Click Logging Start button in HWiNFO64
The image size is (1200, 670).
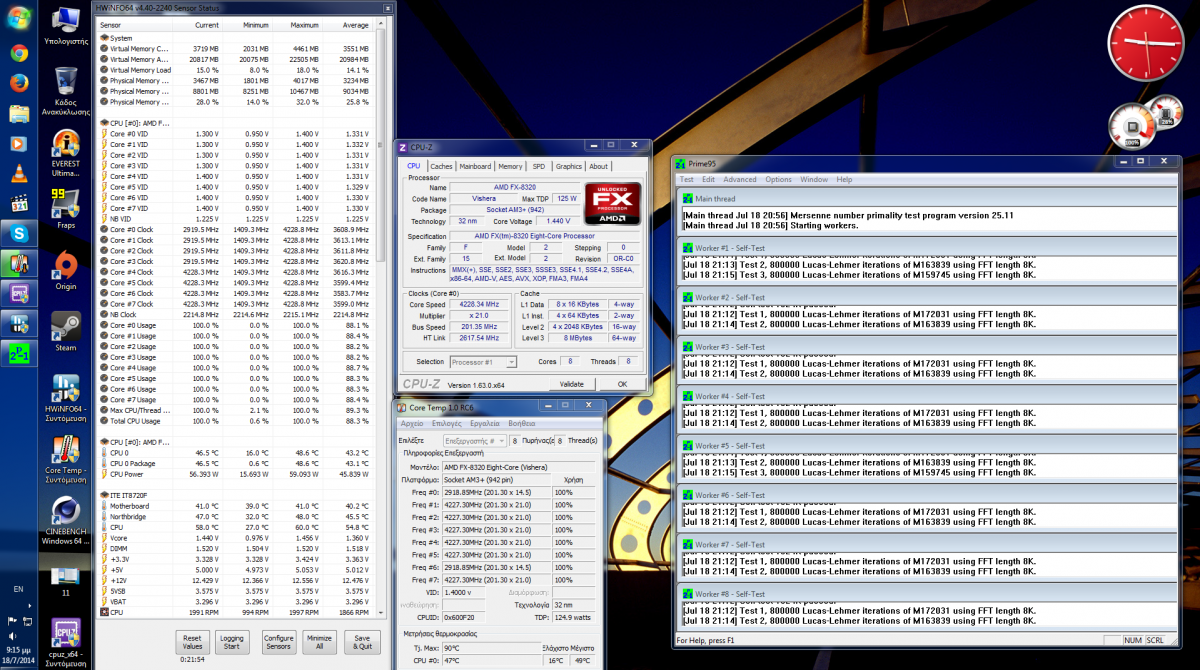232,642
